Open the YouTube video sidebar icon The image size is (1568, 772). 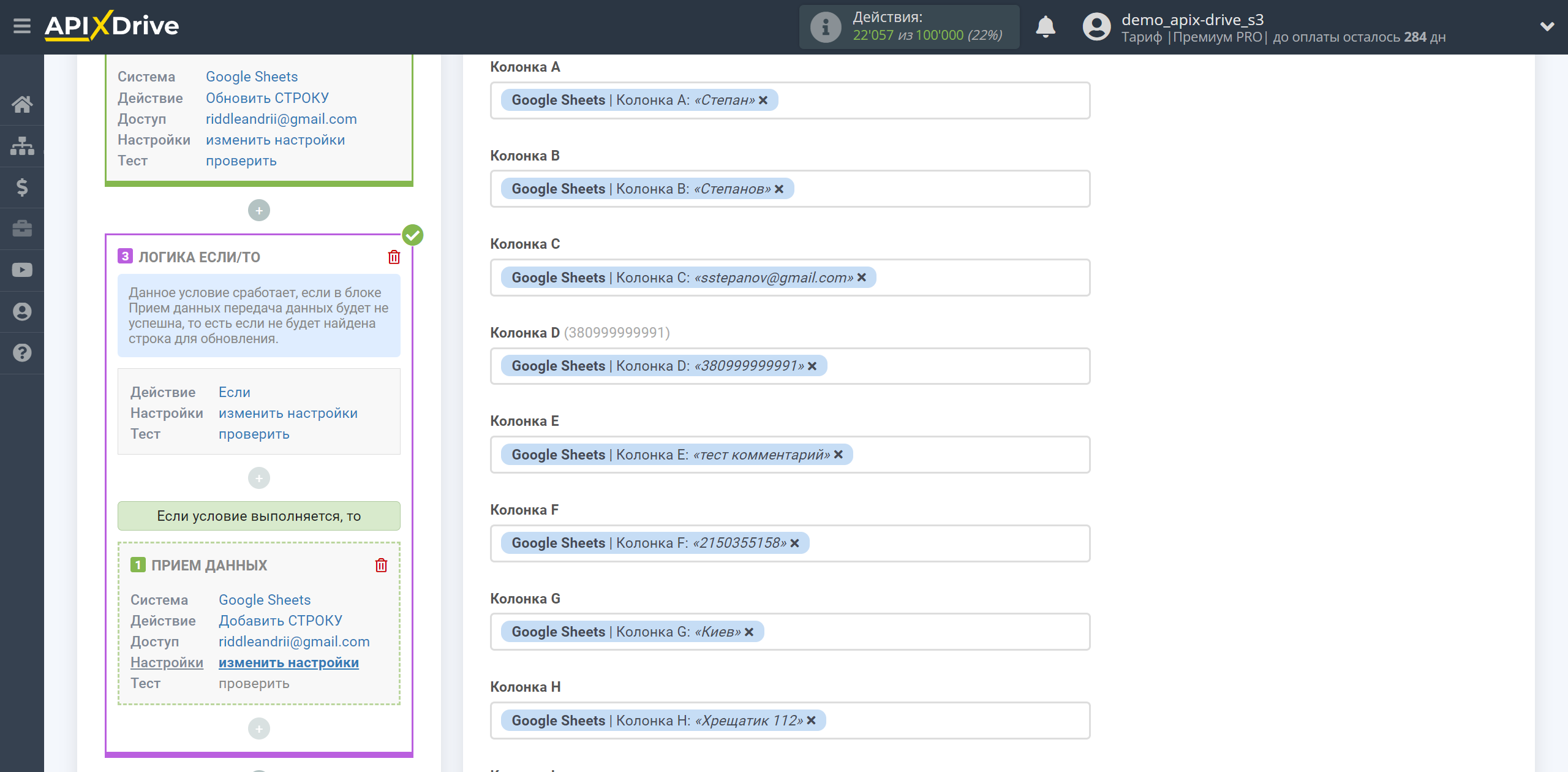[x=22, y=270]
